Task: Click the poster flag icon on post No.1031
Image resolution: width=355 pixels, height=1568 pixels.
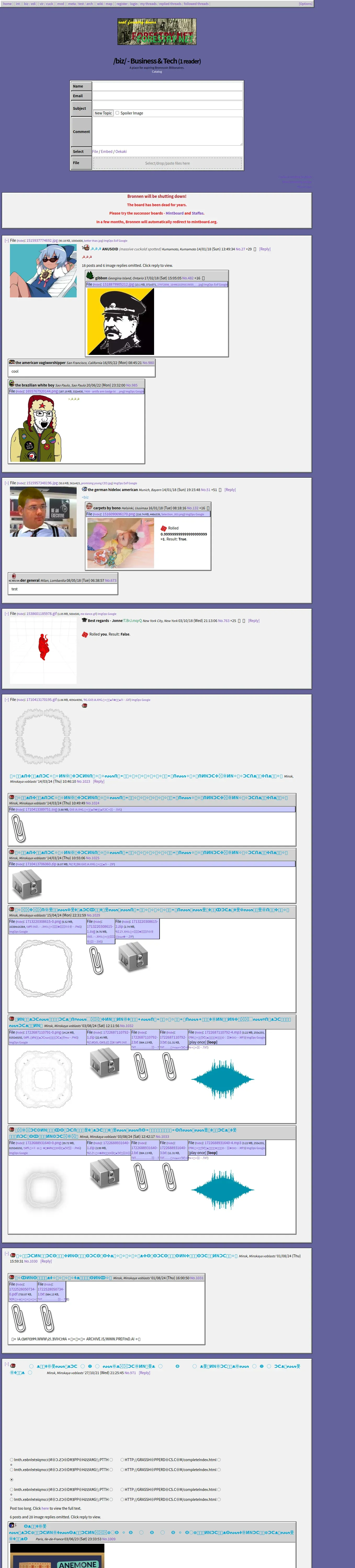Action: pyautogui.click(x=12, y=1277)
